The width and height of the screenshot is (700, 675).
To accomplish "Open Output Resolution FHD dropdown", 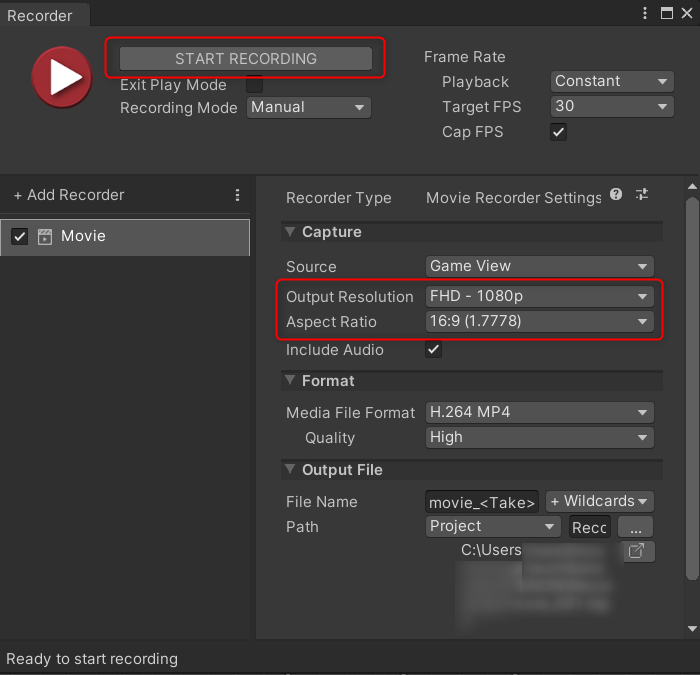I will pos(539,296).
